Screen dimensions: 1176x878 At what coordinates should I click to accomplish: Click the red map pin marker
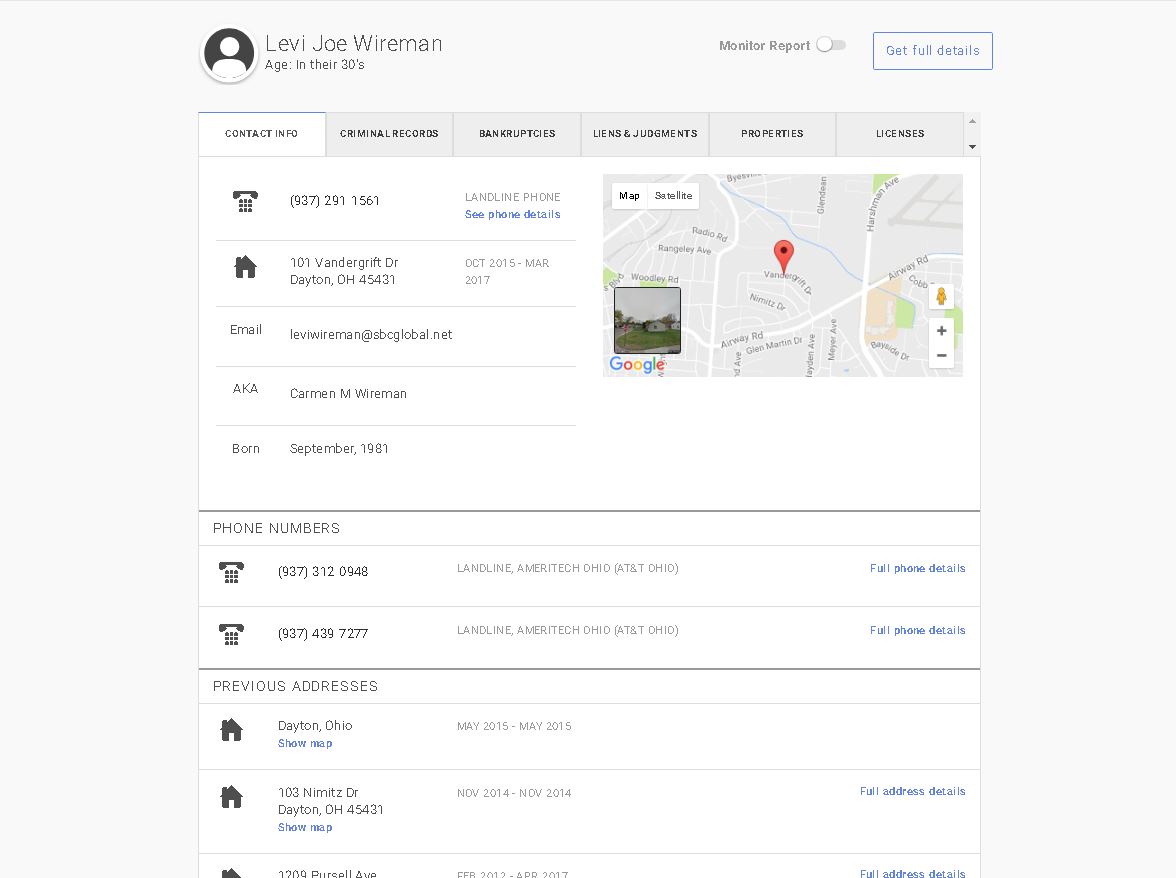784,256
